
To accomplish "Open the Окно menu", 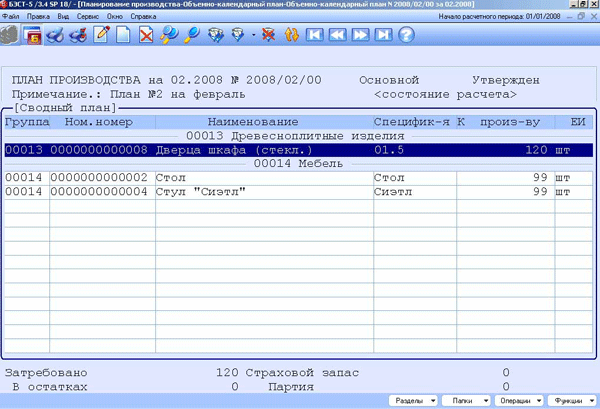I will (x=114, y=16).
